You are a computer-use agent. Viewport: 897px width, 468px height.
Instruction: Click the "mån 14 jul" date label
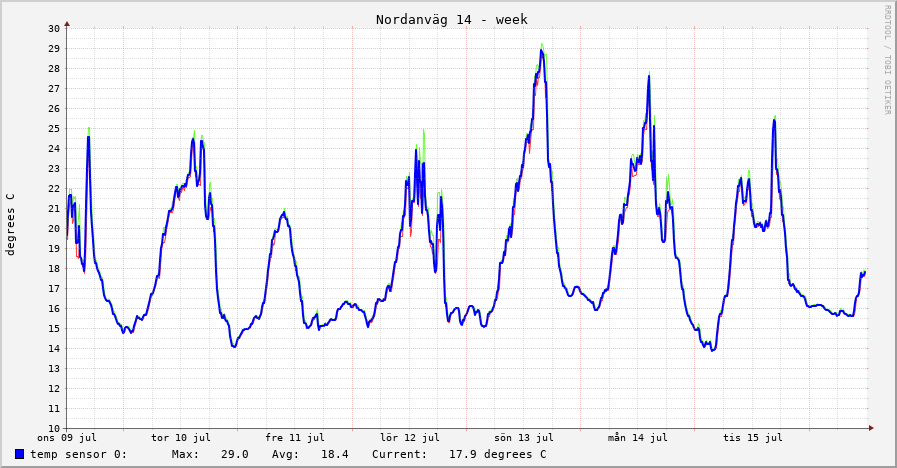638,438
